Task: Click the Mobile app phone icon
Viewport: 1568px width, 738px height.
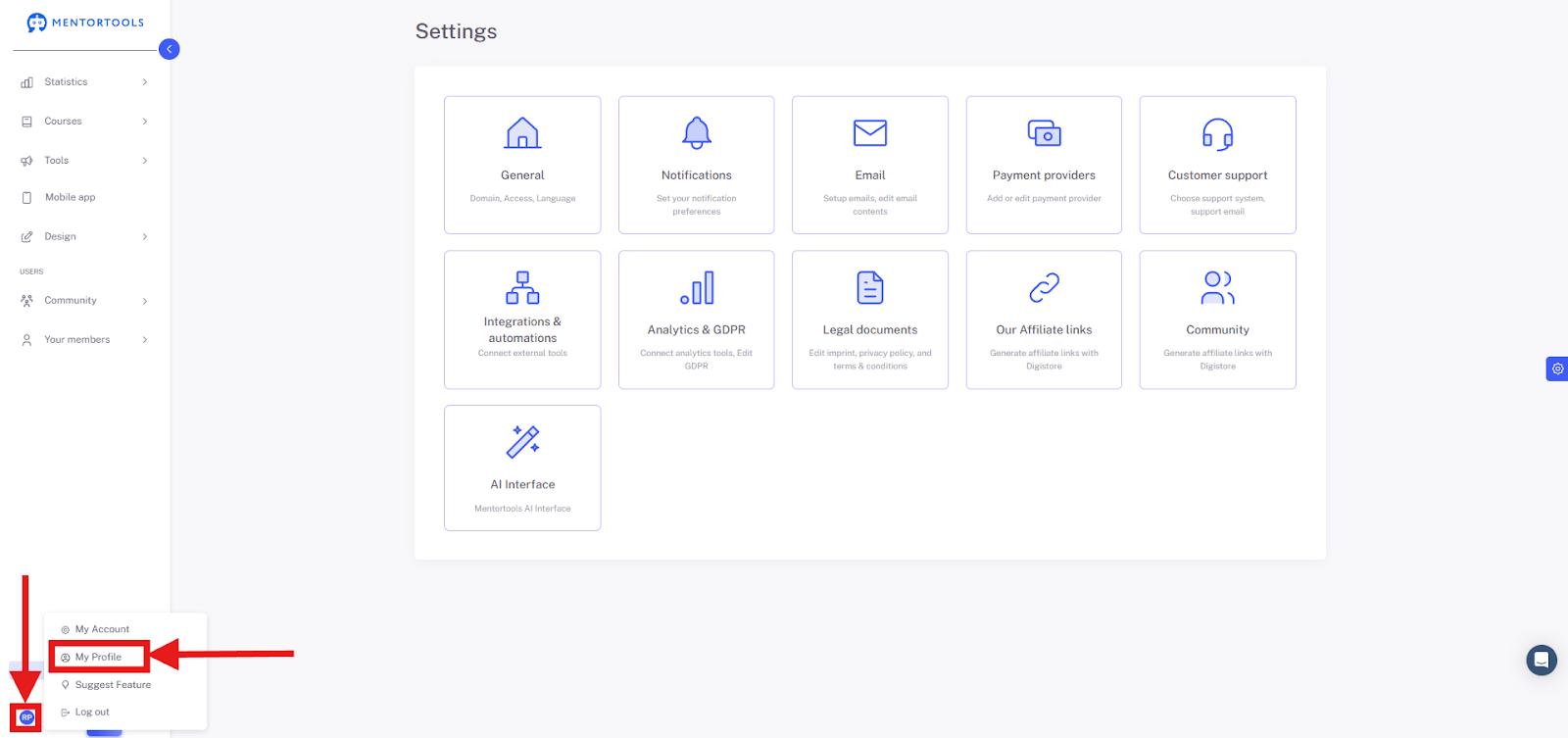Action: [26, 198]
